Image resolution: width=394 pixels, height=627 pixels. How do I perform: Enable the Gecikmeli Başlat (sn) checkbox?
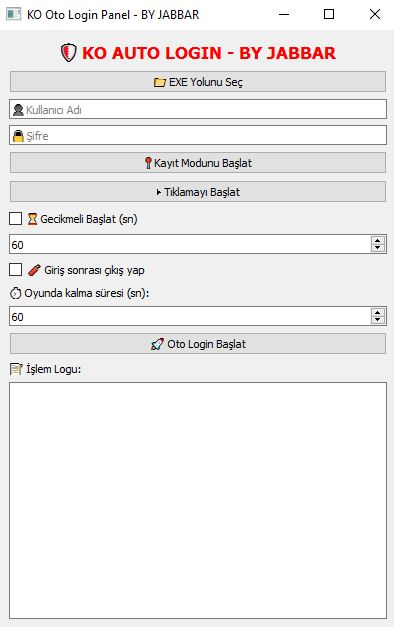pos(16,219)
